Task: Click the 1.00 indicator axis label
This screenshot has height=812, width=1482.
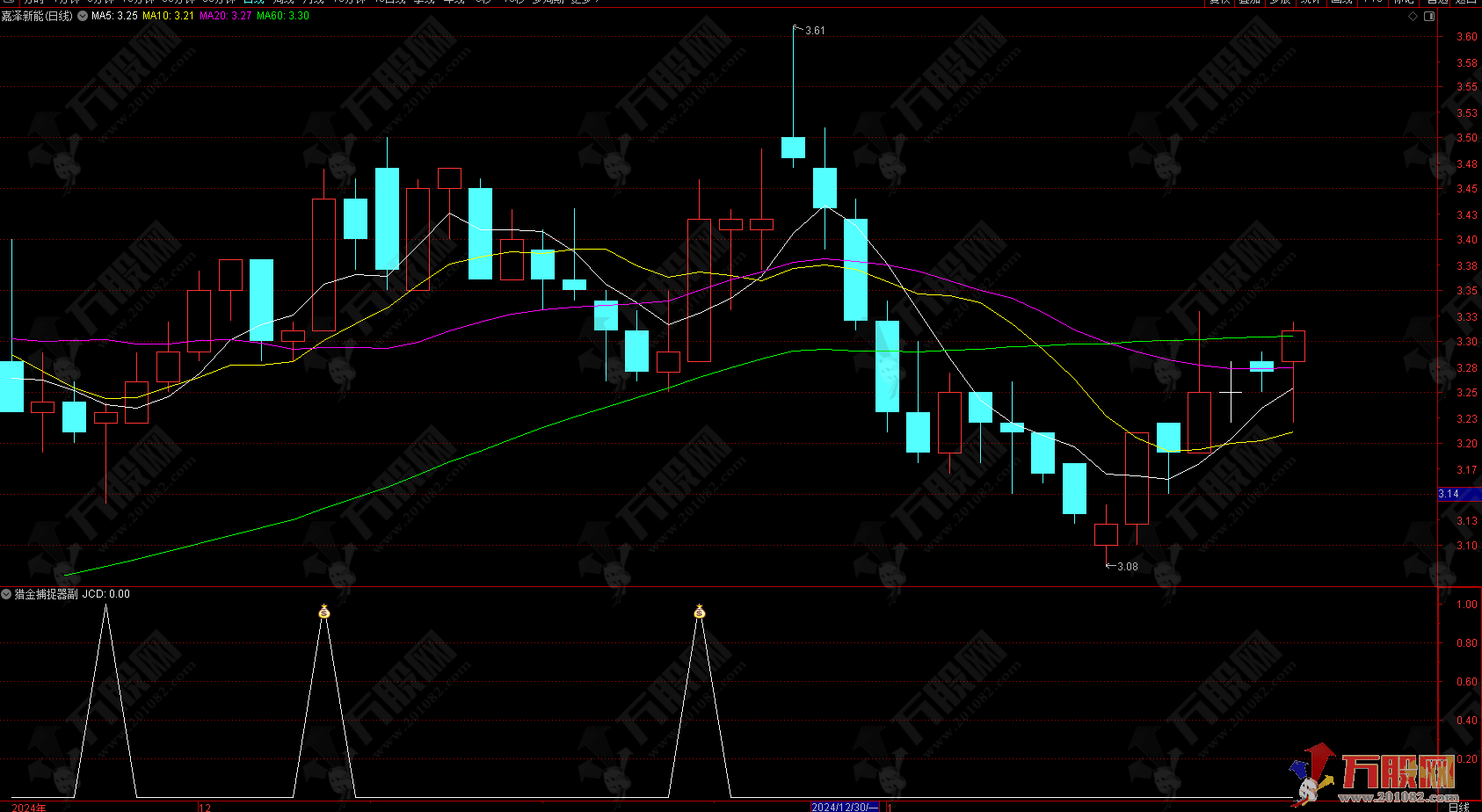Action: [x=1466, y=605]
